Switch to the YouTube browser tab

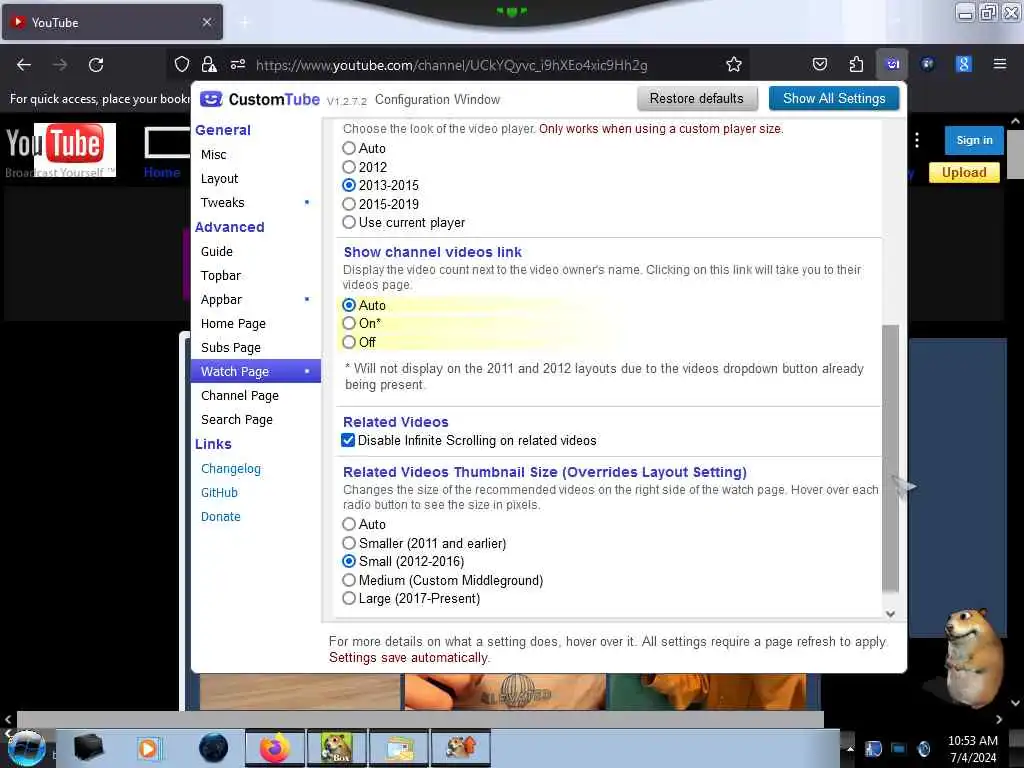[x=112, y=23]
